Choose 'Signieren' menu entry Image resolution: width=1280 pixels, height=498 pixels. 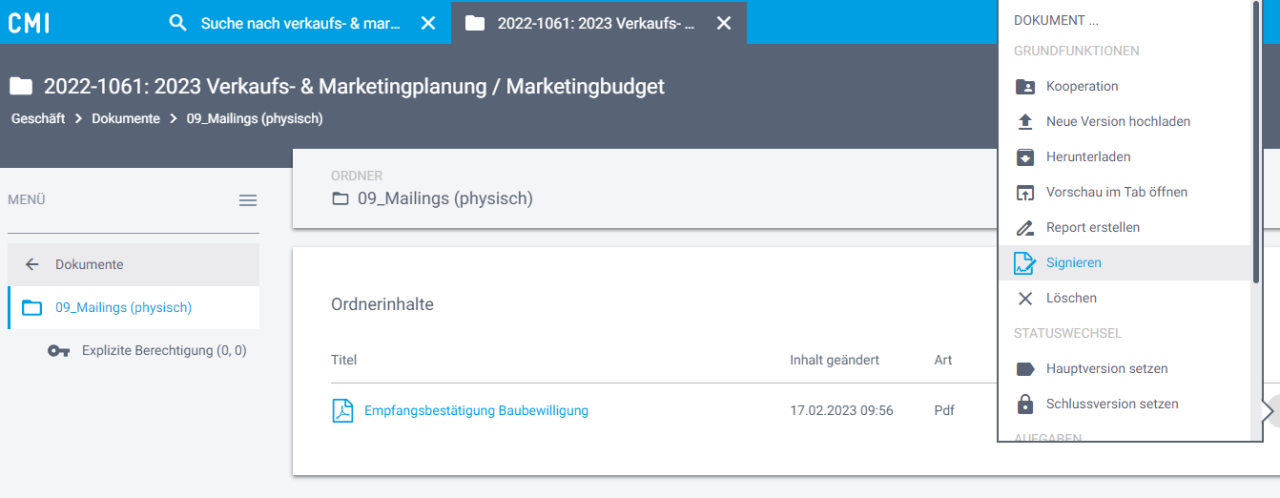click(1124, 263)
